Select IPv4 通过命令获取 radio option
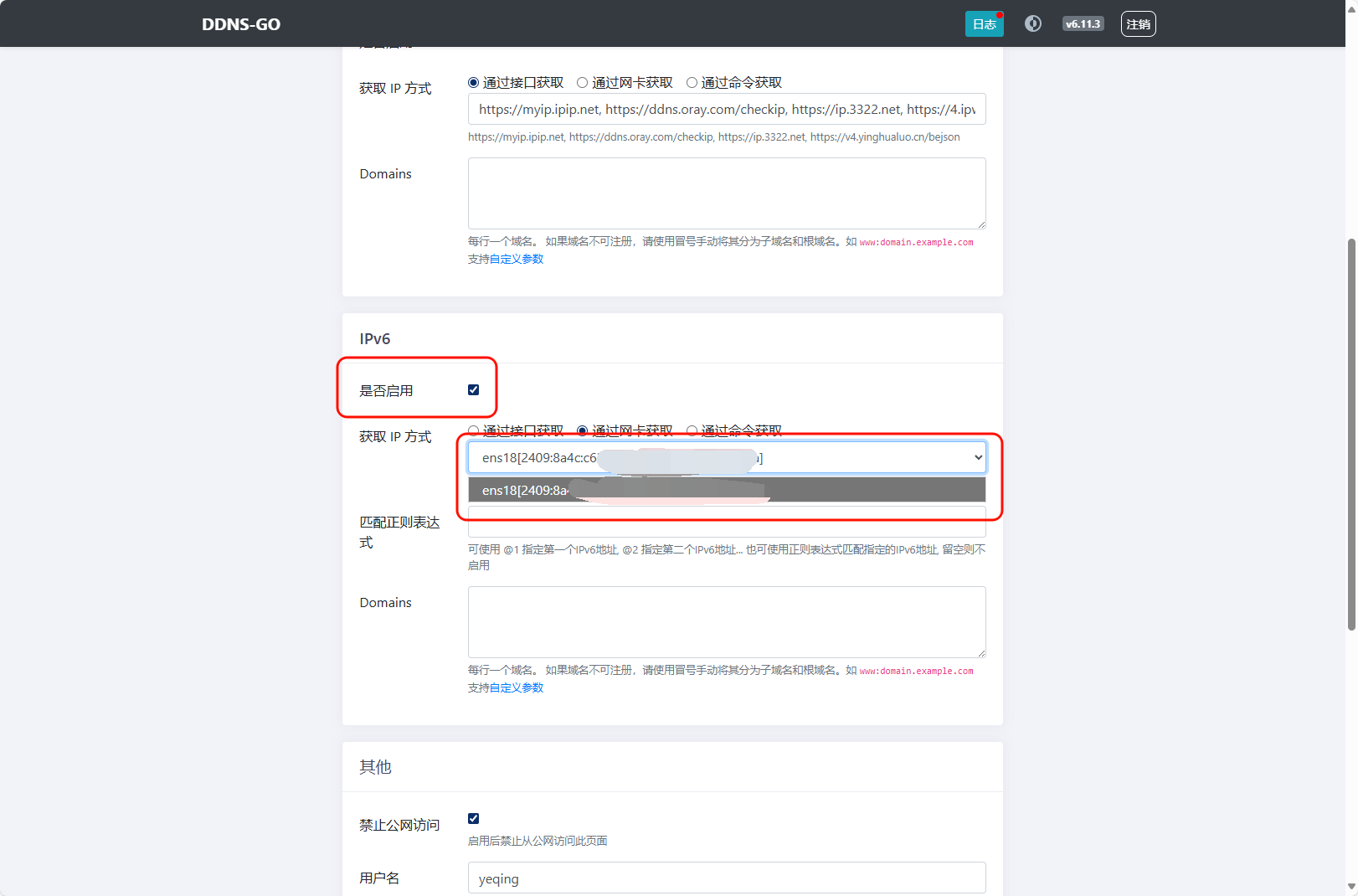 (x=692, y=82)
